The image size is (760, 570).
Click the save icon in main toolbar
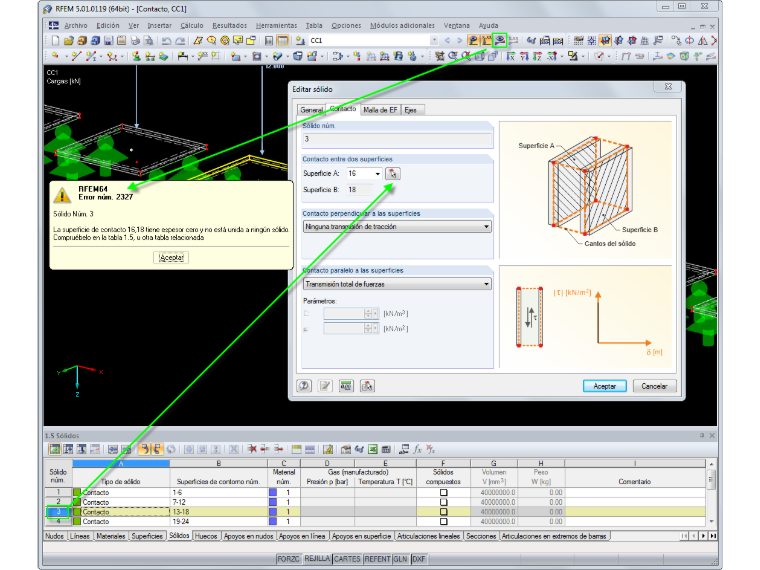(109, 41)
